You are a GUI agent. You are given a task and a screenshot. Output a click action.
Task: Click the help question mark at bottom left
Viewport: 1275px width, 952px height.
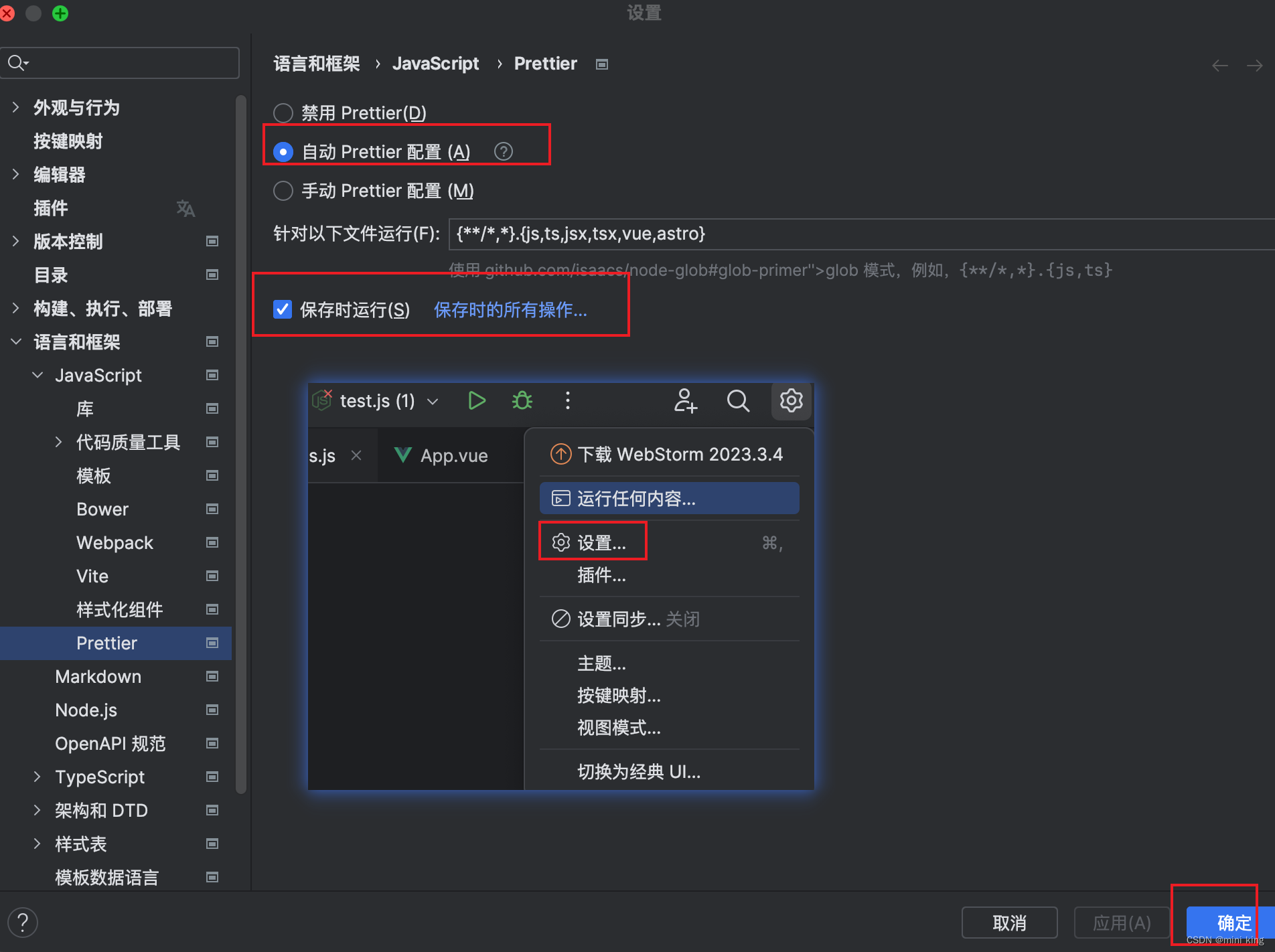[x=23, y=922]
